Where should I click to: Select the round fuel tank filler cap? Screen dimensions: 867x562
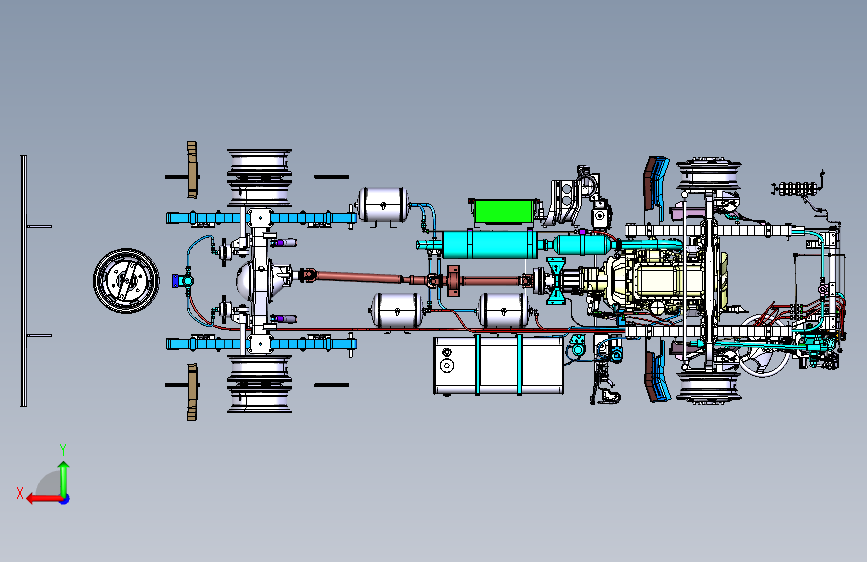pos(447,365)
